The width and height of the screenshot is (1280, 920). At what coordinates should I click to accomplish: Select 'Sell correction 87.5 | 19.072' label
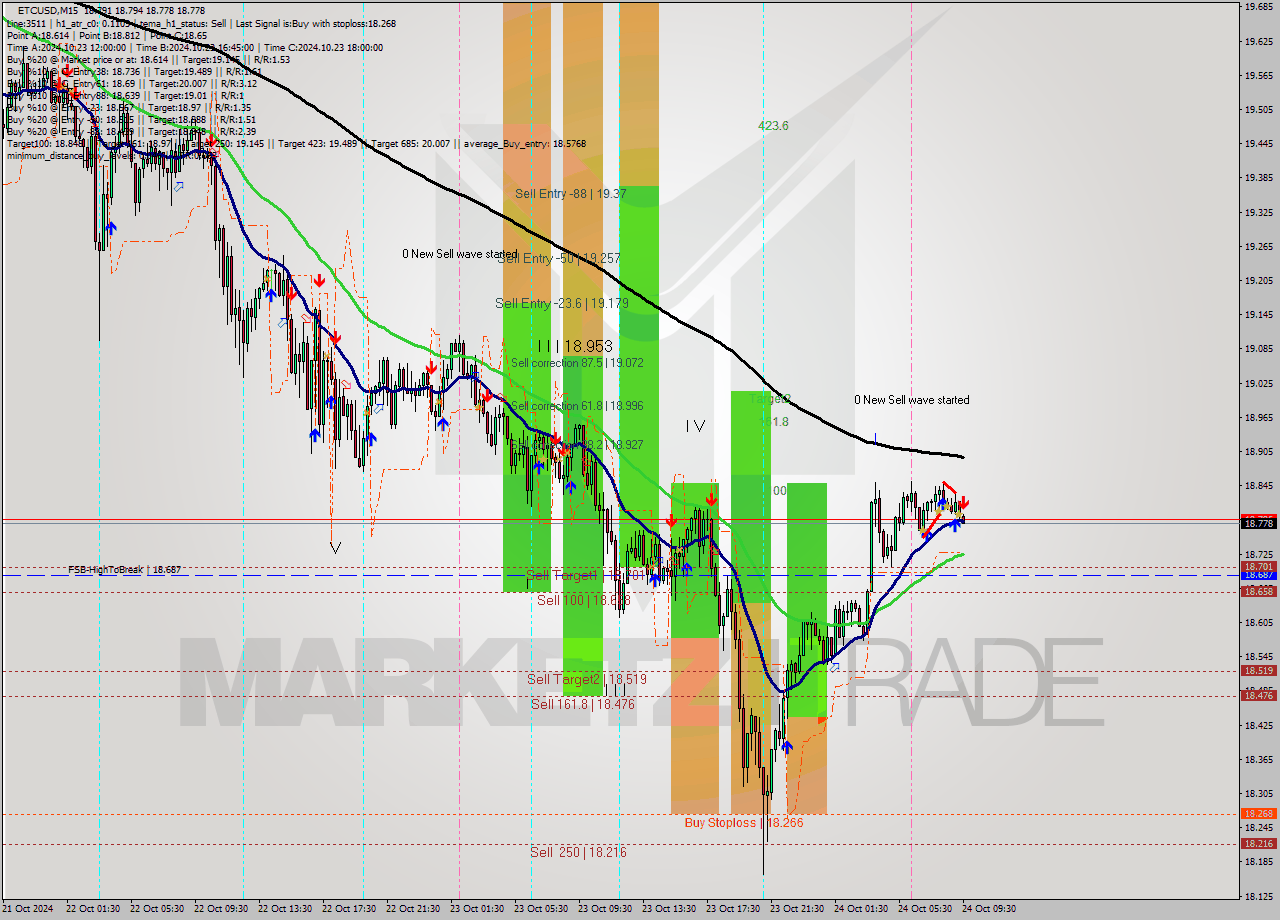click(x=577, y=363)
